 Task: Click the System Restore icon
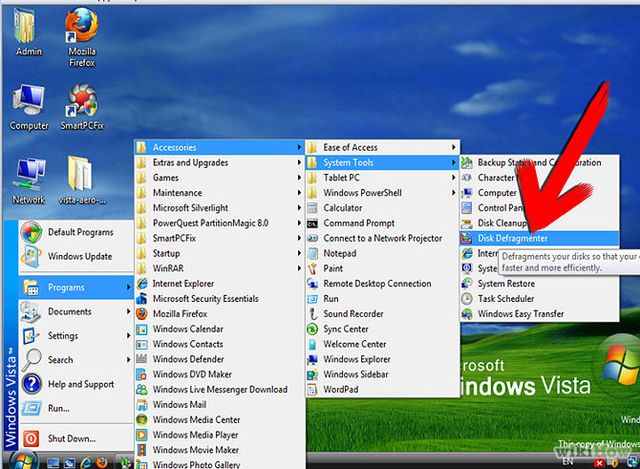pyautogui.click(x=467, y=284)
